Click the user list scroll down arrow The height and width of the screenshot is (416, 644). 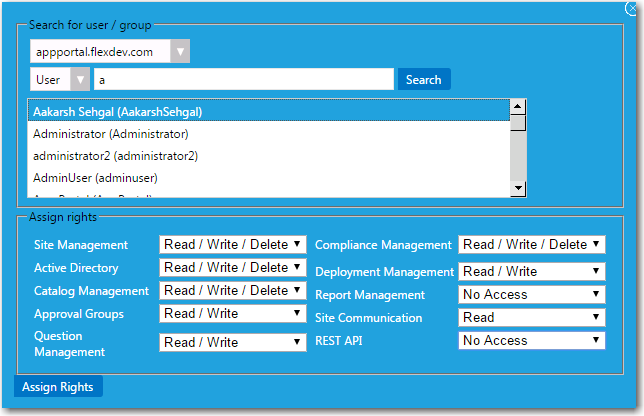(518, 187)
